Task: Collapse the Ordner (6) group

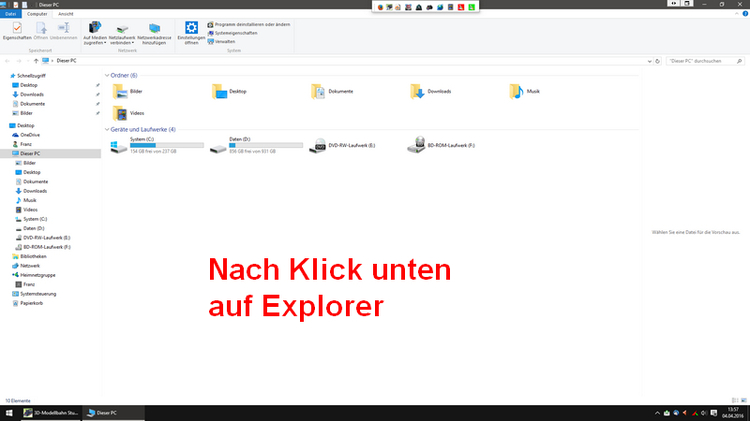Action: tap(105, 75)
